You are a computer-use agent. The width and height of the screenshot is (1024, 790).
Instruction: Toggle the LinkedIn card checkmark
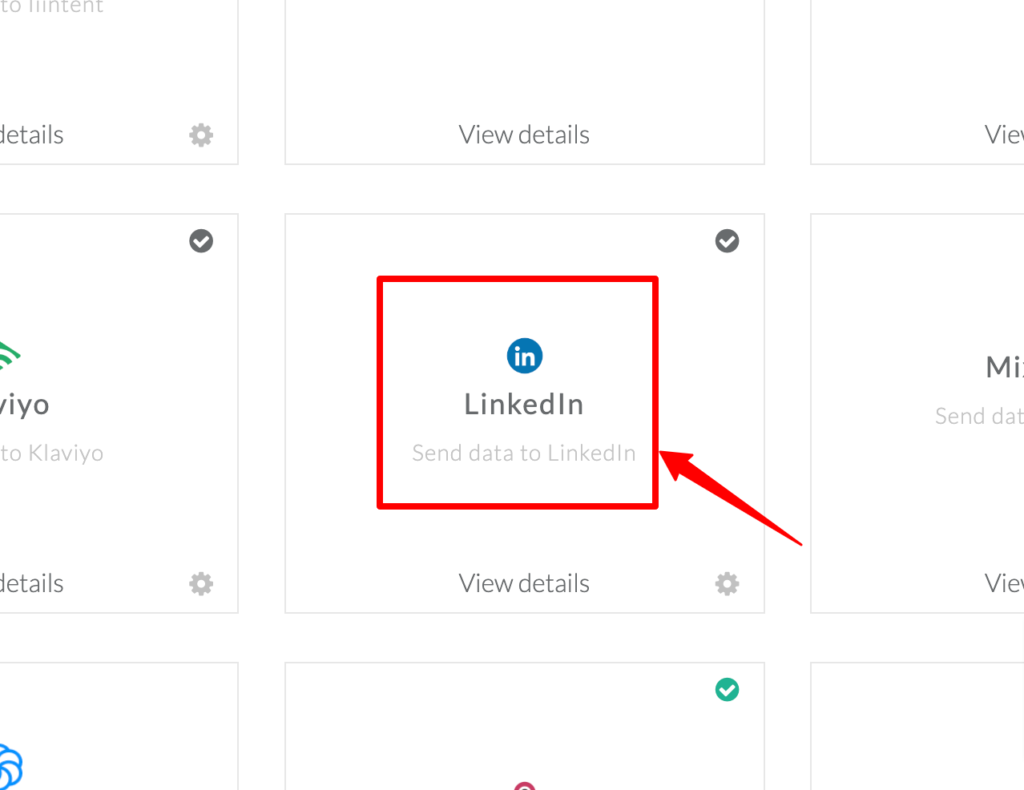click(x=727, y=241)
